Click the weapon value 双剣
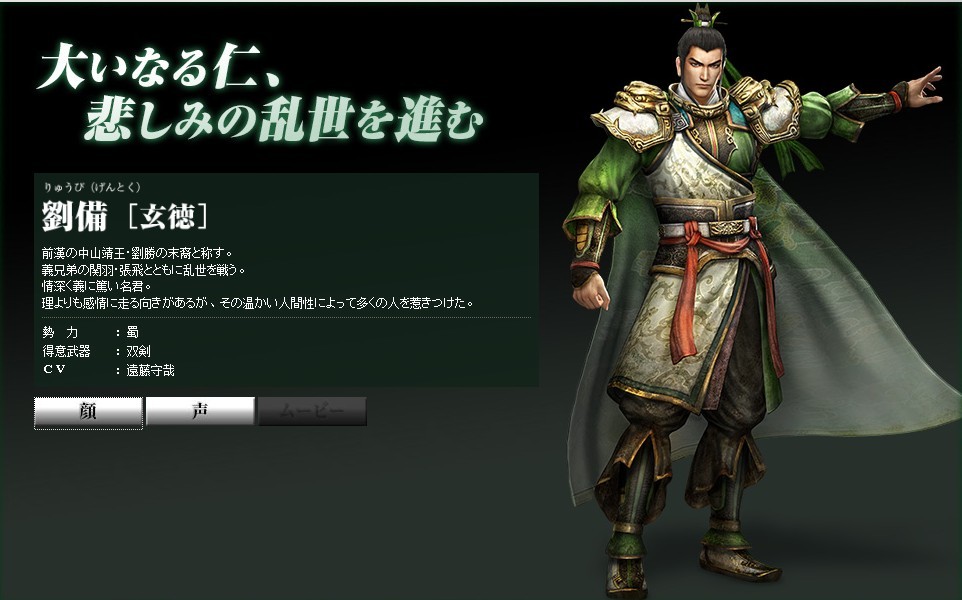Image resolution: width=962 pixels, height=600 pixels. (138, 352)
